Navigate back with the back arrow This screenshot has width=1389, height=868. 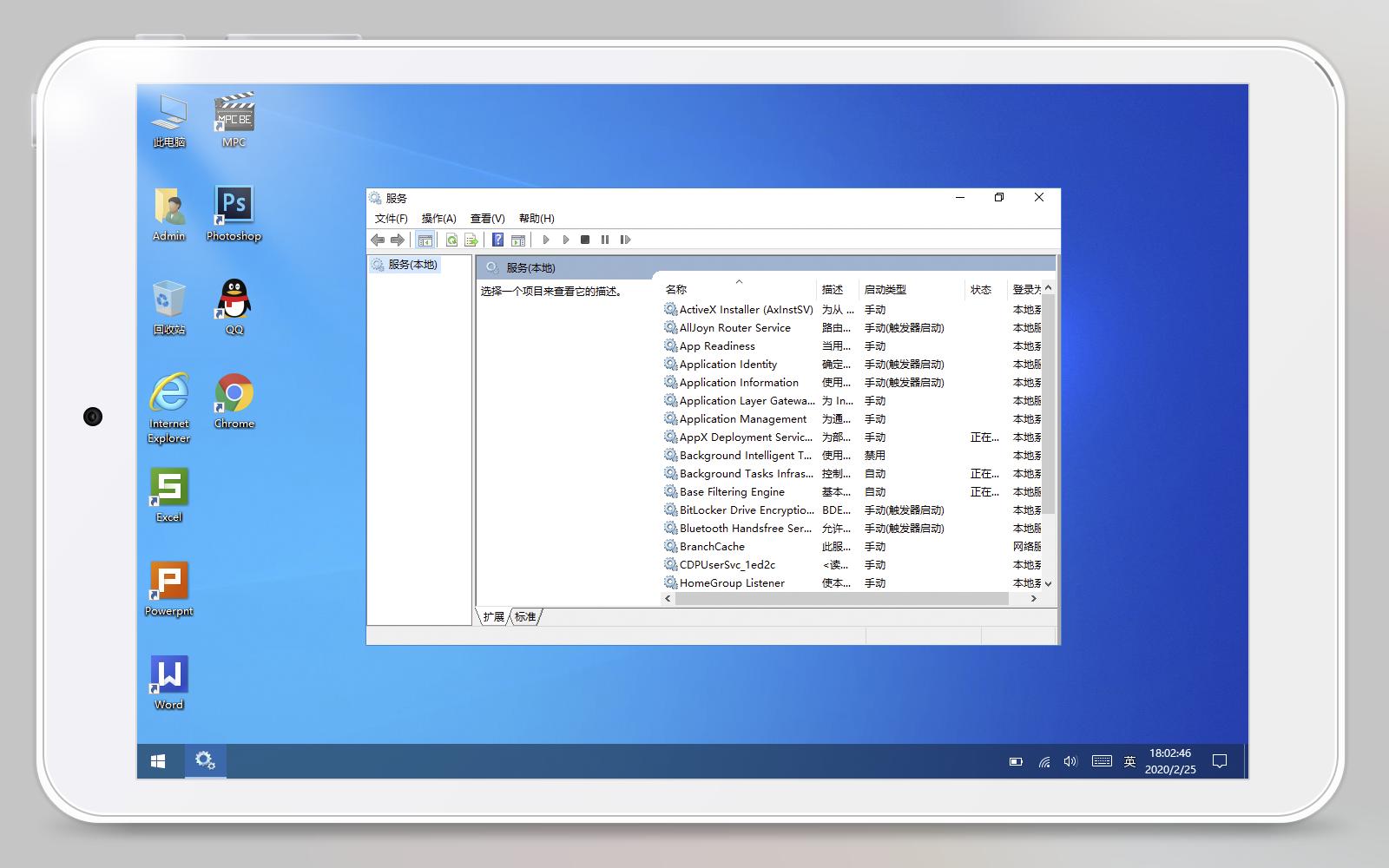tap(379, 240)
